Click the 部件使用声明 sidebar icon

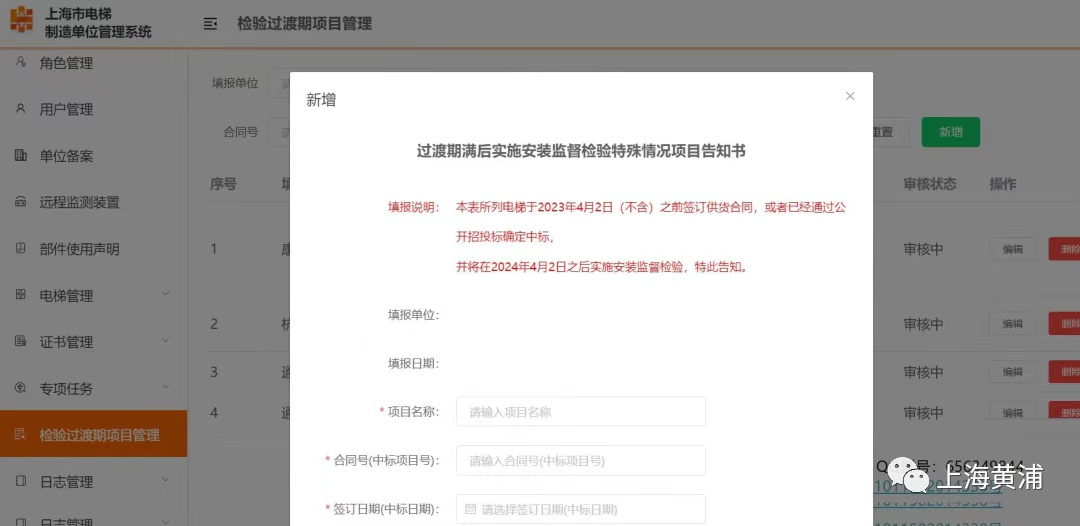[x=21, y=249]
